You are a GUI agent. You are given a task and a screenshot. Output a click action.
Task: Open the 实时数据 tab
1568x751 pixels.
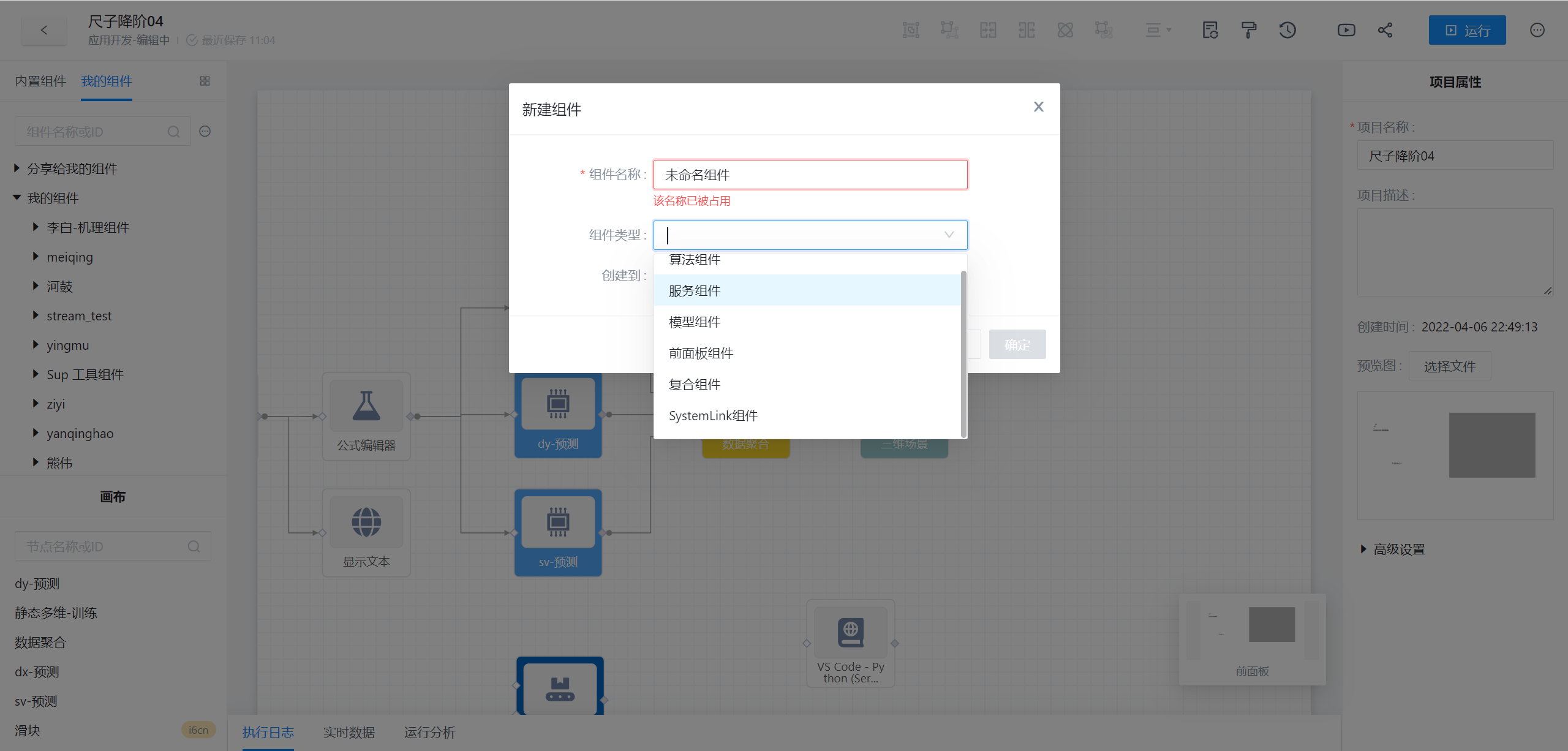(x=349, y=732)
